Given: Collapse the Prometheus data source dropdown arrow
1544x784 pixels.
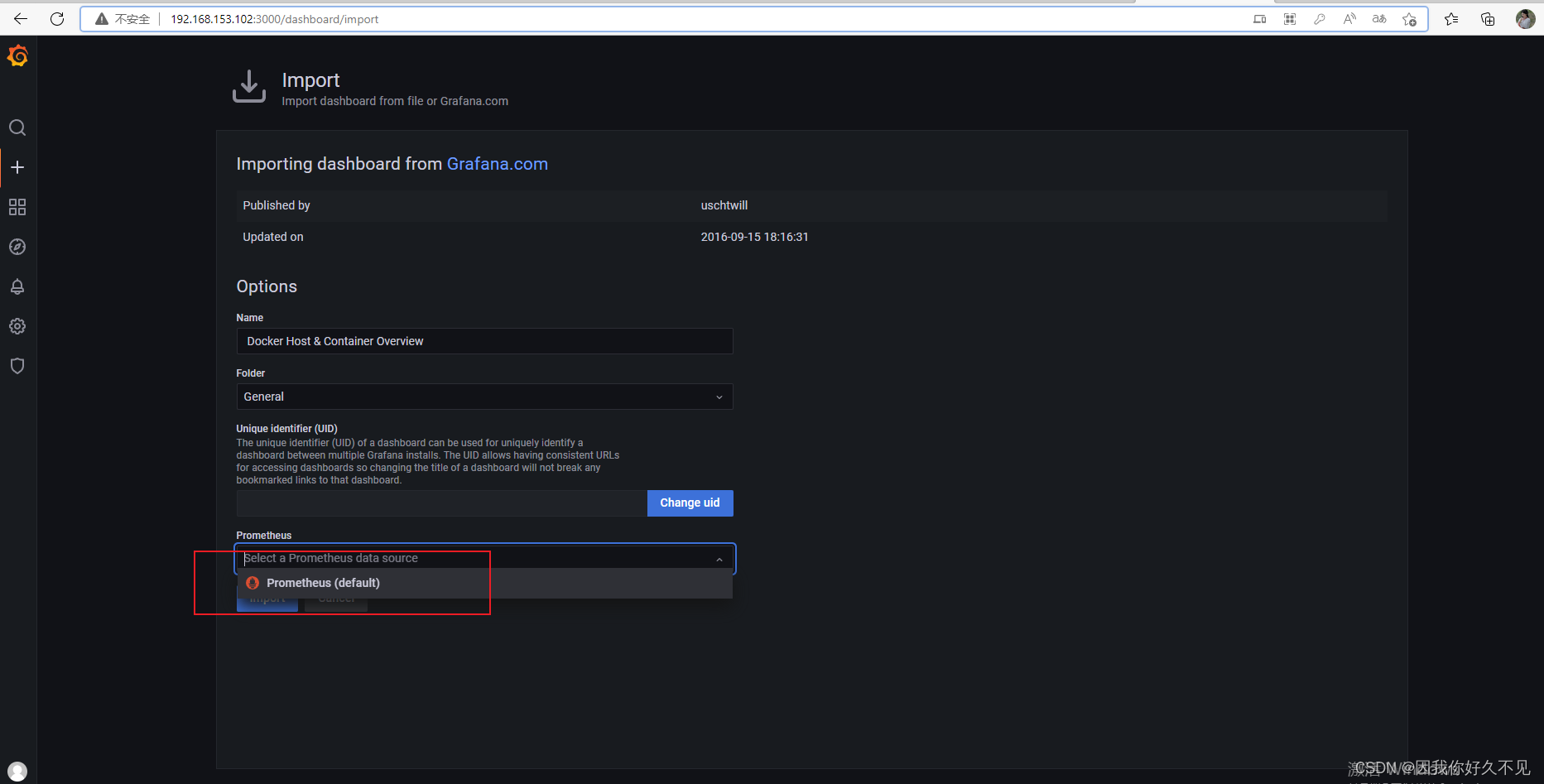Looking at the screenshot, I should pyautogui.click(x=719, y=560).
